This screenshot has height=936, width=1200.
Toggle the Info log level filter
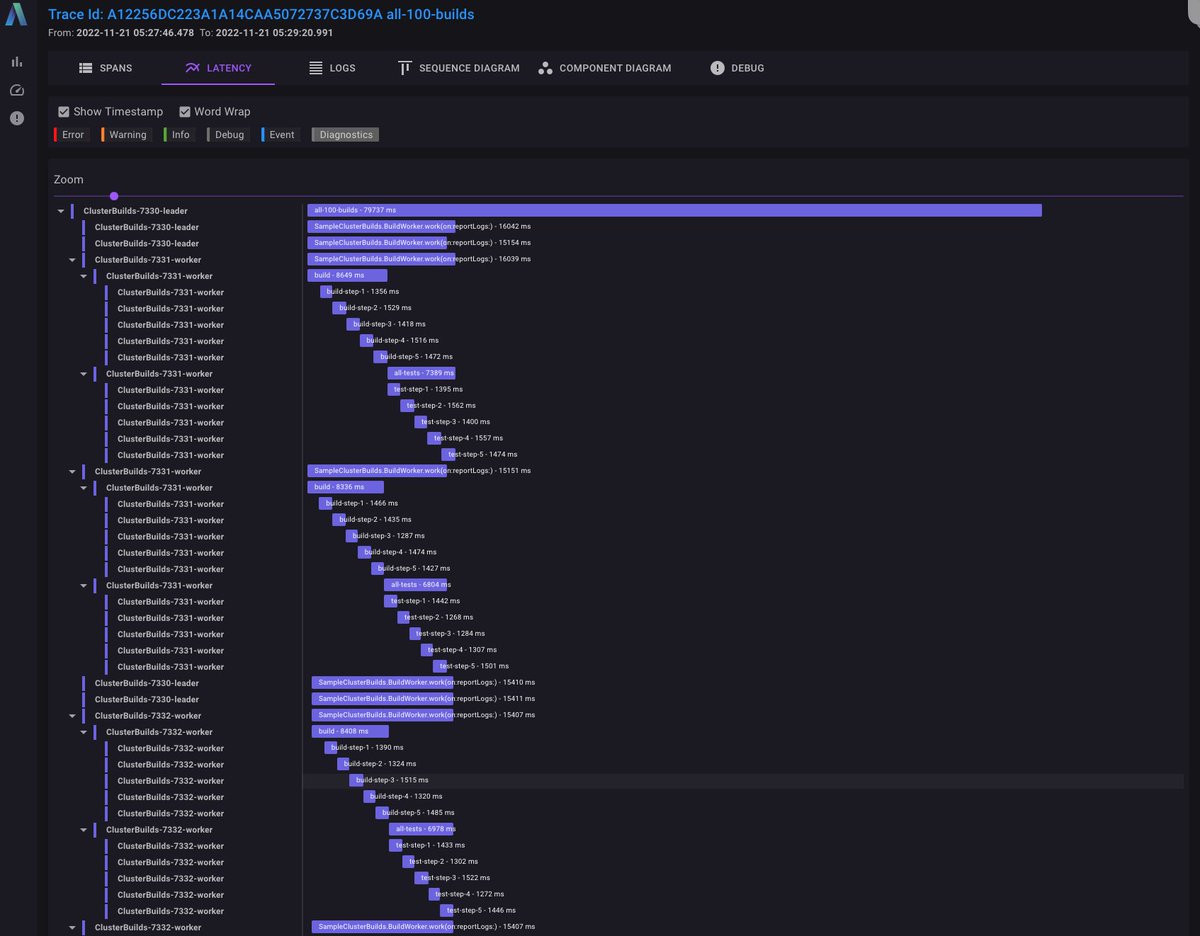click(178, 135)
